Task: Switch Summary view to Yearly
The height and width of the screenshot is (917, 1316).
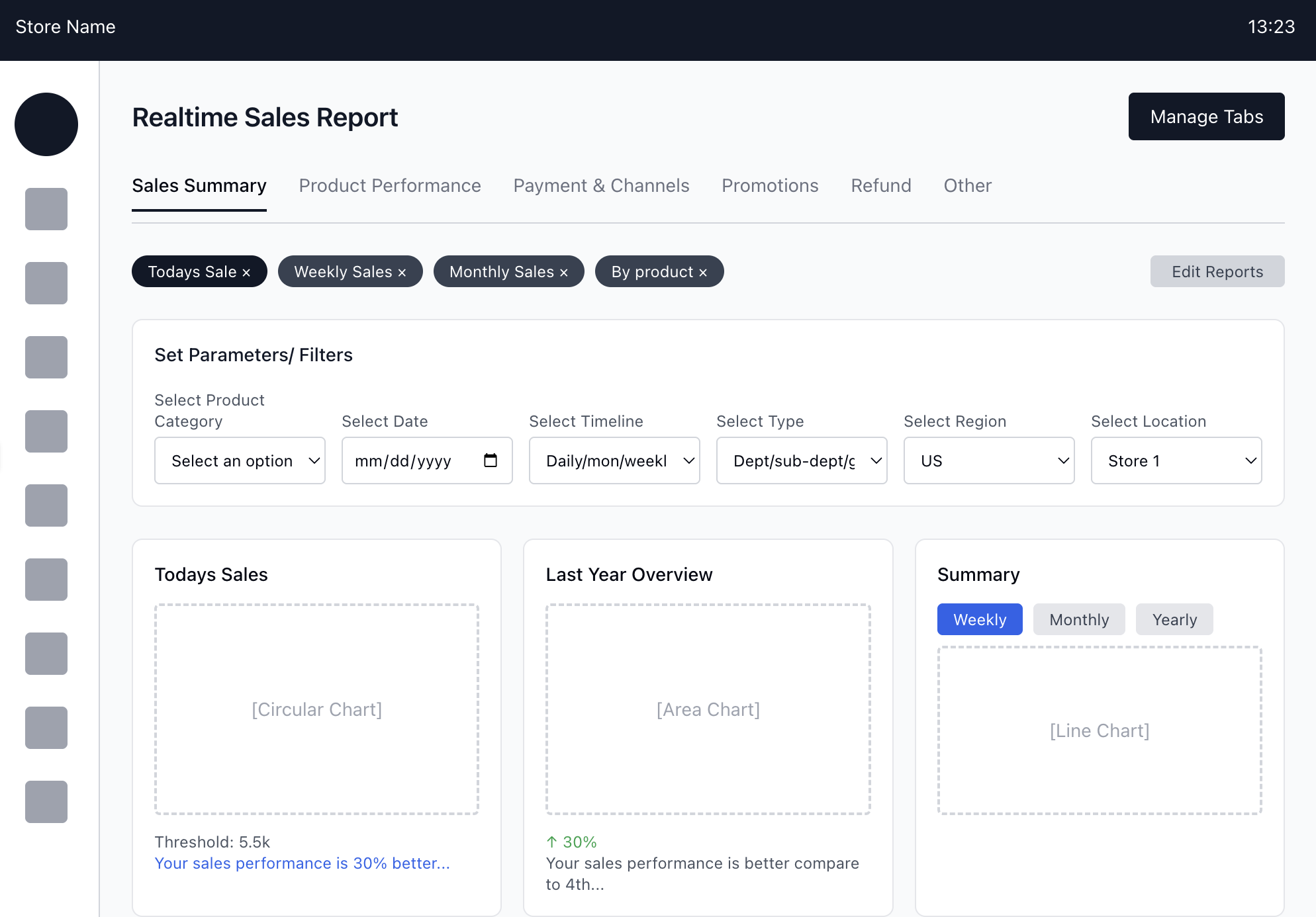Action: pyautogui.click(x=1174, y=619)
